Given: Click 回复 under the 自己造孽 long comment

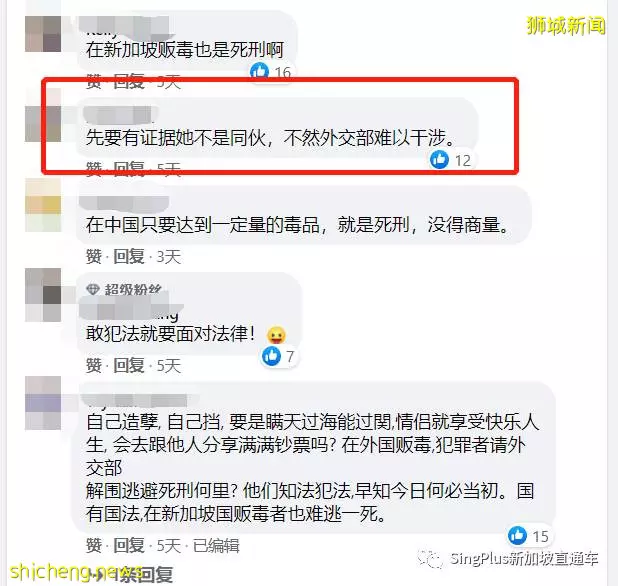Looking at the screenshot, I should coord(128,545).
